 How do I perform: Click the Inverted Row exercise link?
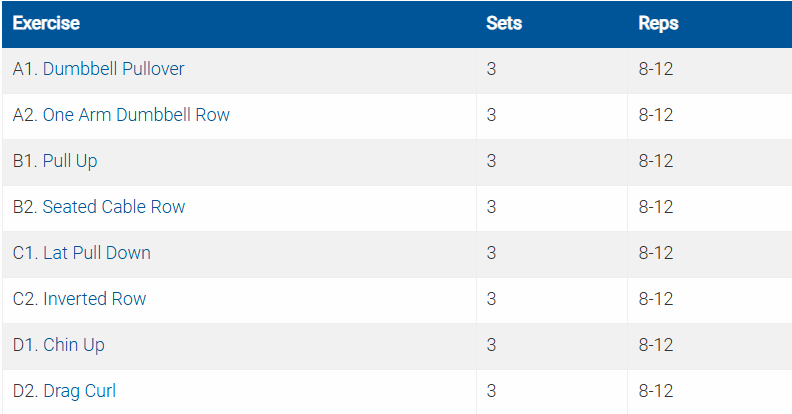click(x=94, y=299)
